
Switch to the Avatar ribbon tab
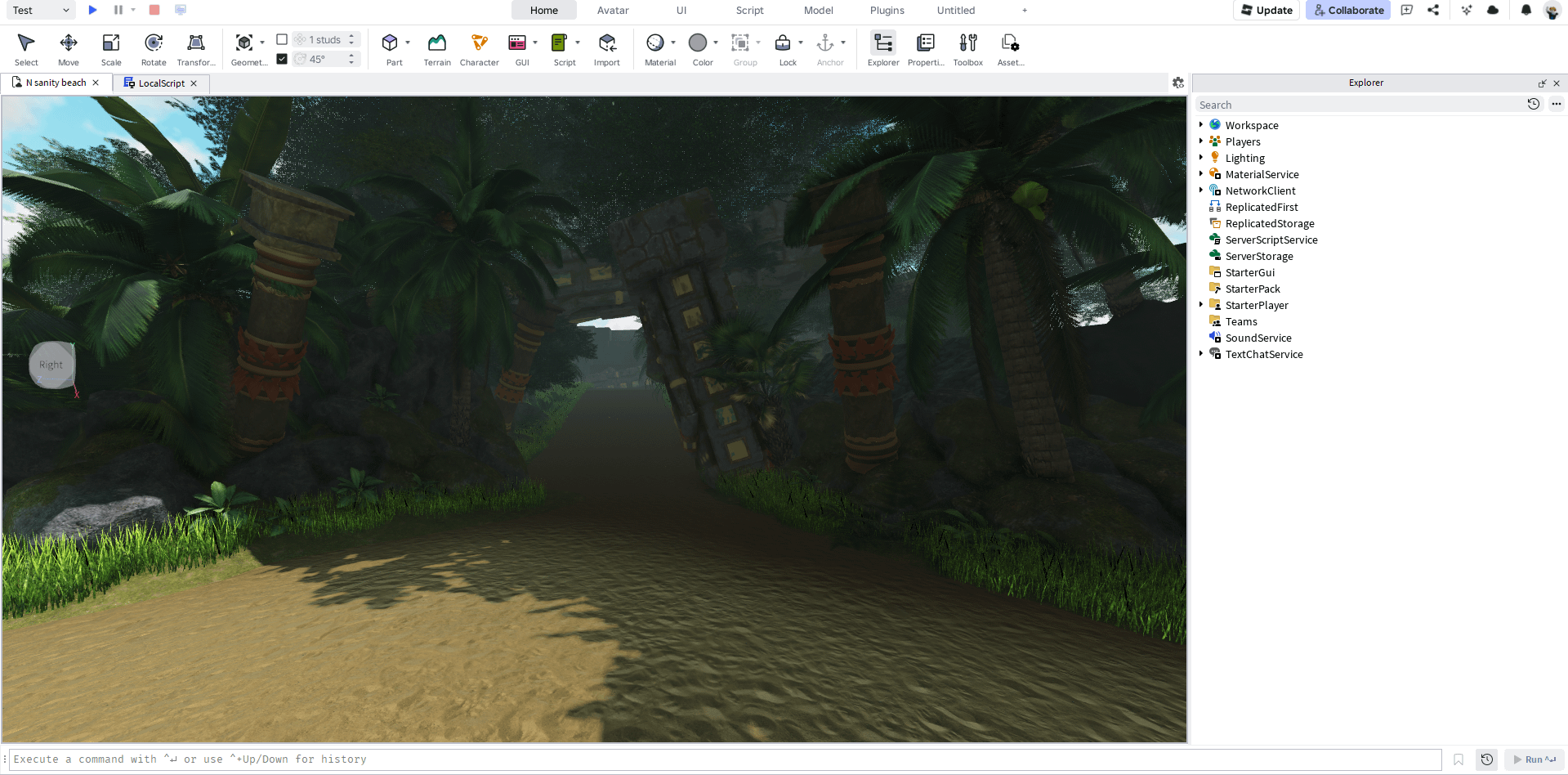pyautogui.click(x=613, y=11)
